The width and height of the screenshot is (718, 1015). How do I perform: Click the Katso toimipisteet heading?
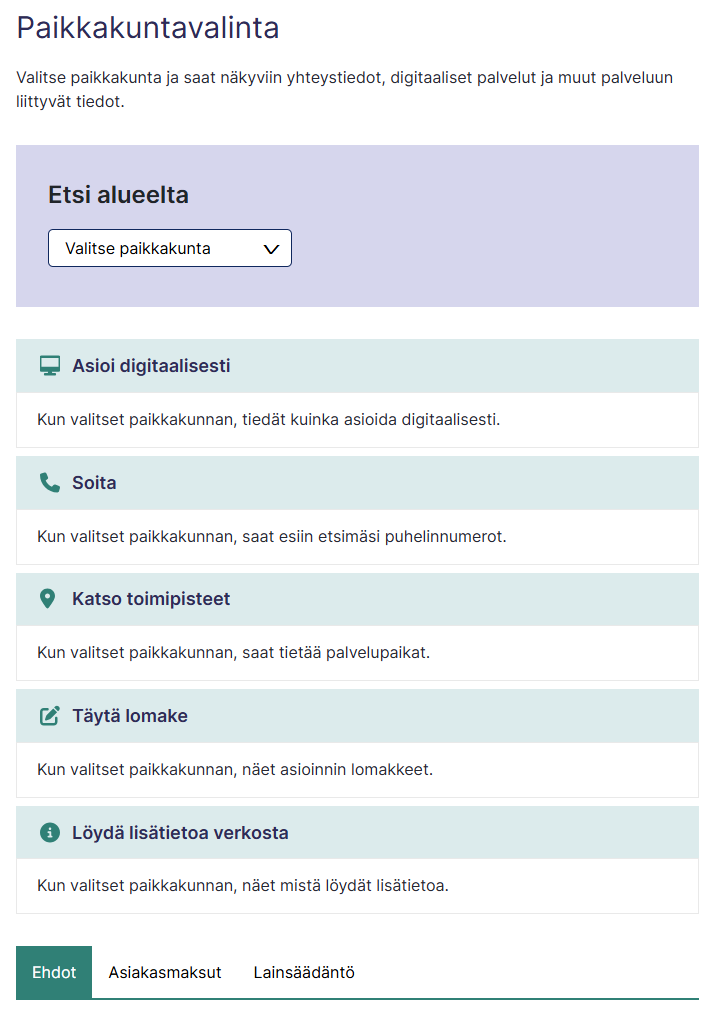pyautogui.click(x=151, y=599)
